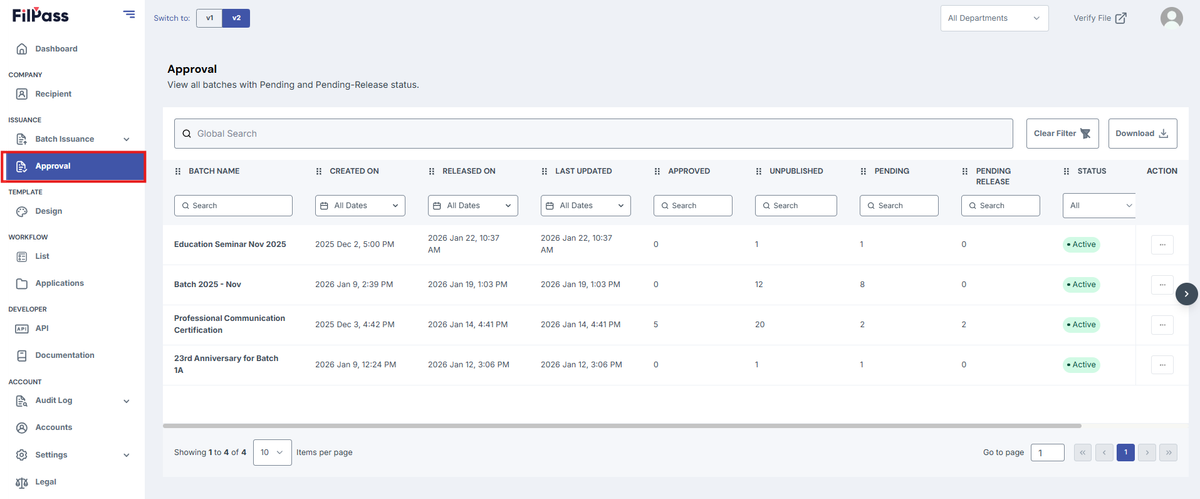Select the v2 version toggle
The image size is (1200, 499).
(x=236, y=18)
